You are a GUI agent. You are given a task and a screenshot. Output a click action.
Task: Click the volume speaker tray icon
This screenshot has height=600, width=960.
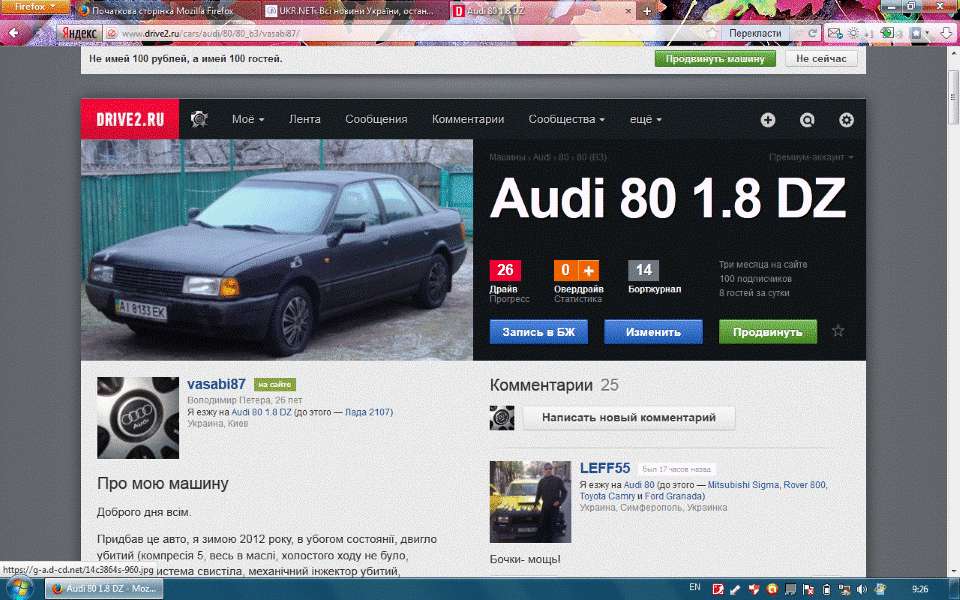862,589
